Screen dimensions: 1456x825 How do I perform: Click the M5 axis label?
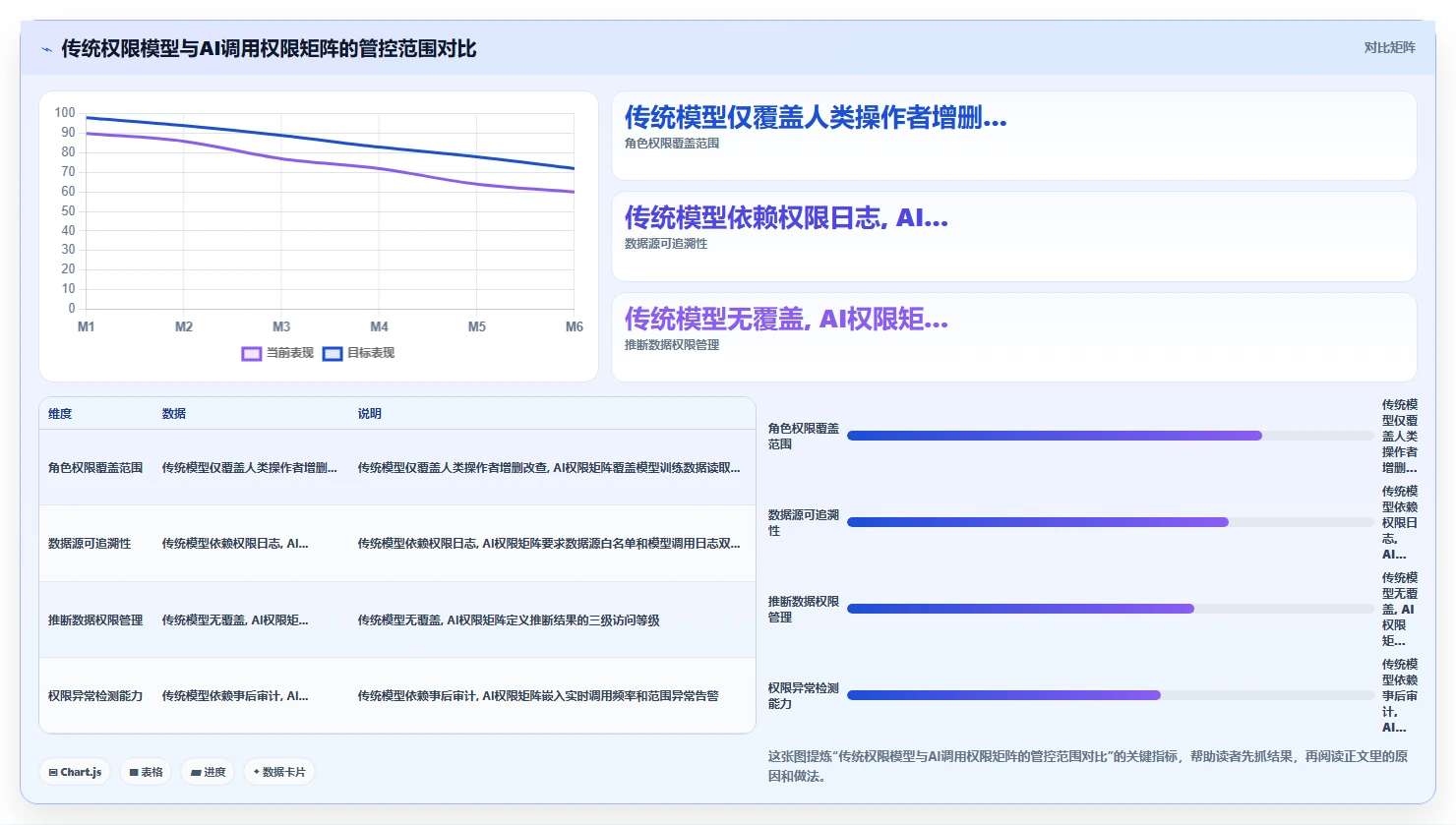(477, 326)
